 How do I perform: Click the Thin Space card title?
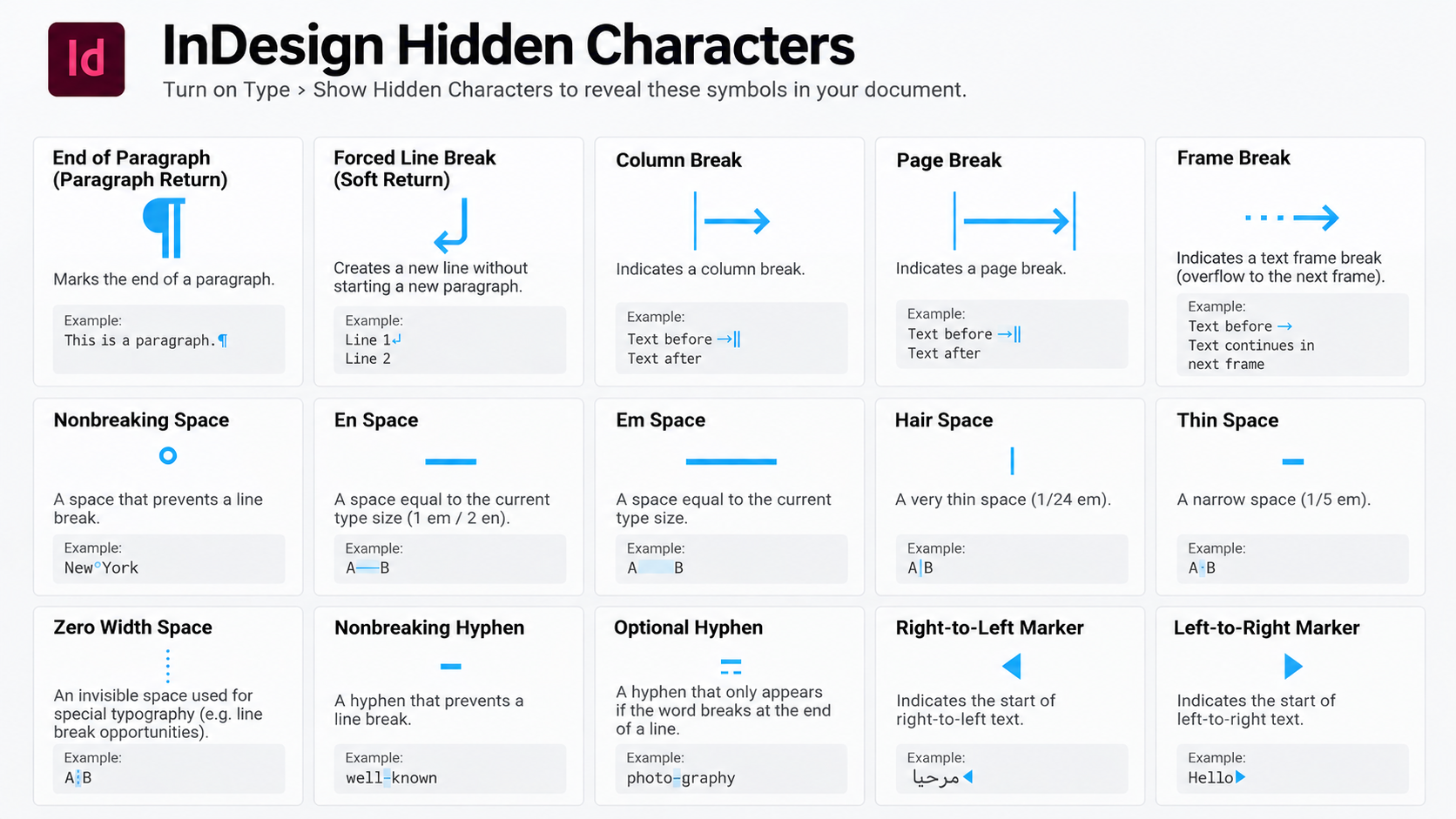pos(1228,420)
